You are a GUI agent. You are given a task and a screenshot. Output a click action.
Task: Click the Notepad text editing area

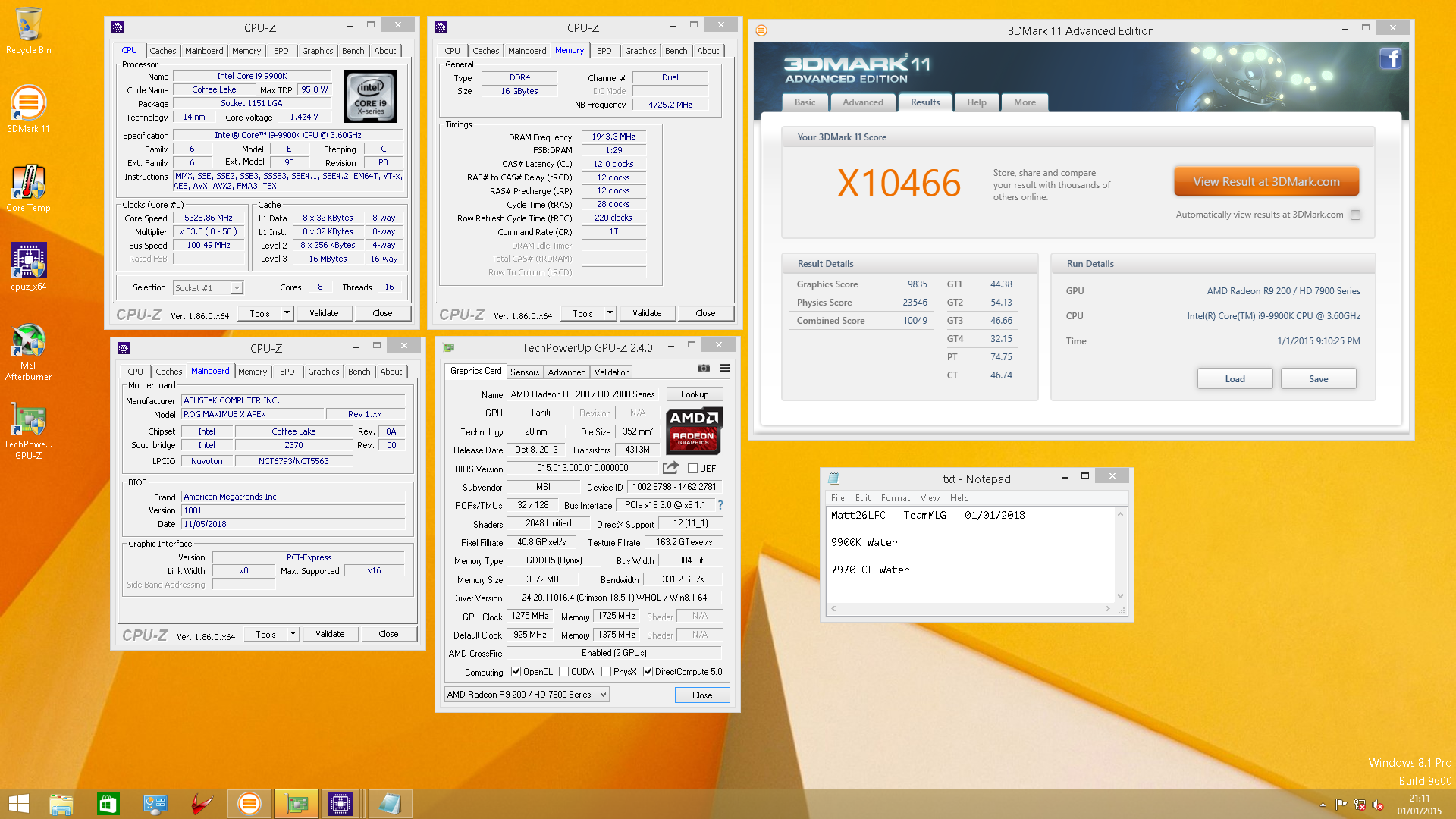click(970, 554)
